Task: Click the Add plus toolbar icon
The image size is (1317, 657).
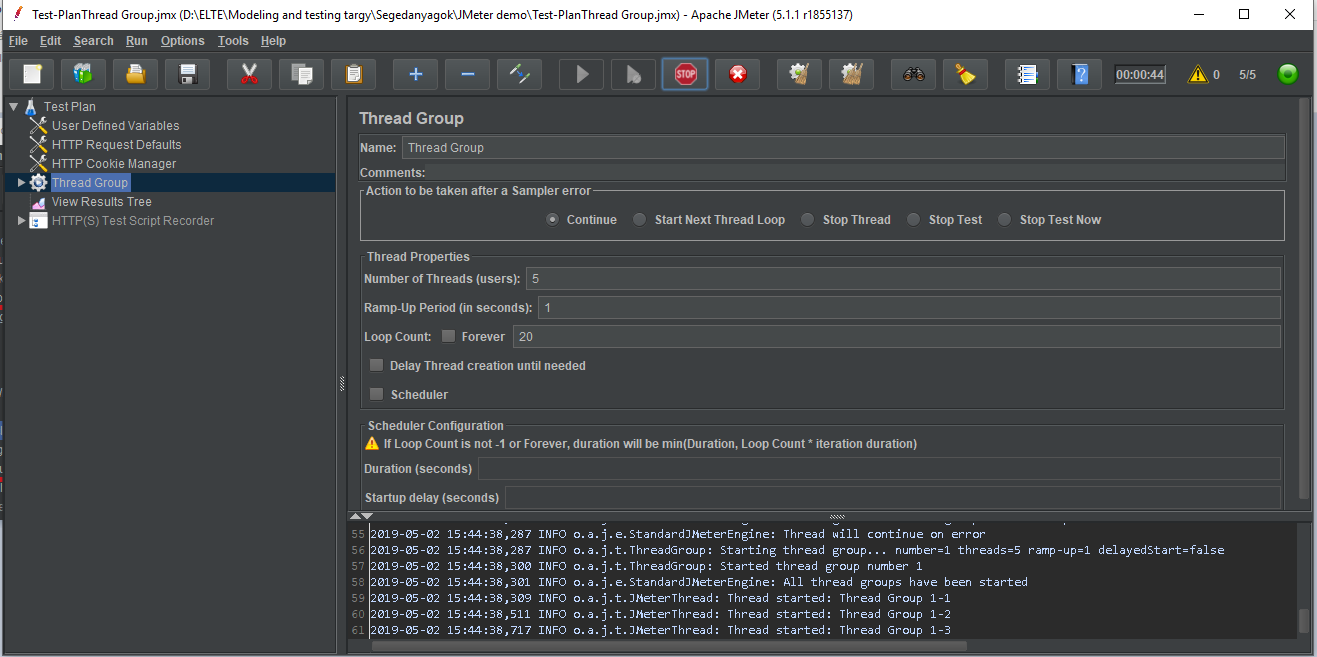Action: (x=415, y=74)
